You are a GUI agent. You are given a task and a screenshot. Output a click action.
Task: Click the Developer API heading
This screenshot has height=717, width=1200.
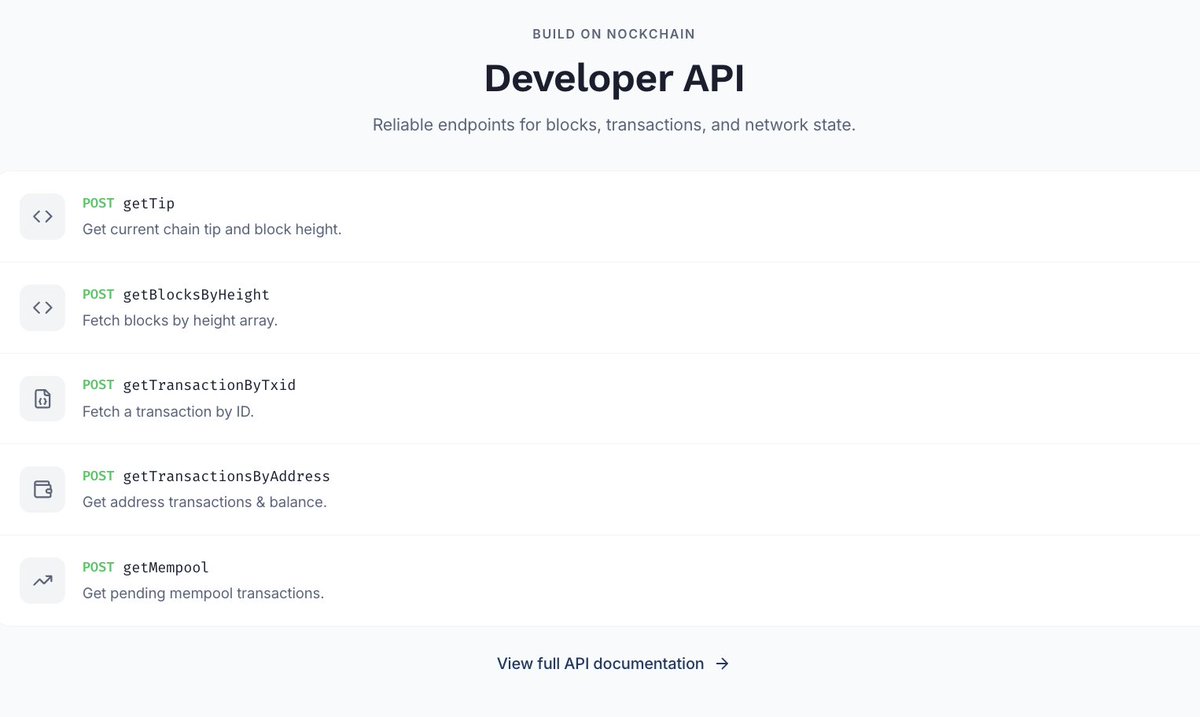click(x=614, y=78)
